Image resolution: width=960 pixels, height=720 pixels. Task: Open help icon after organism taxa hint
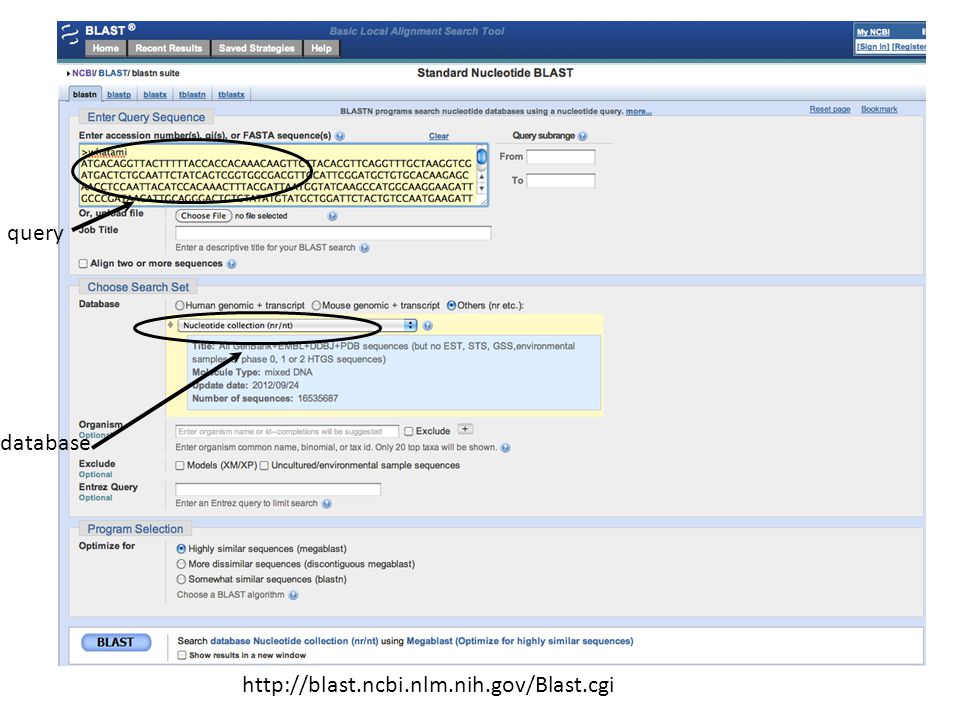pos(505,448)
